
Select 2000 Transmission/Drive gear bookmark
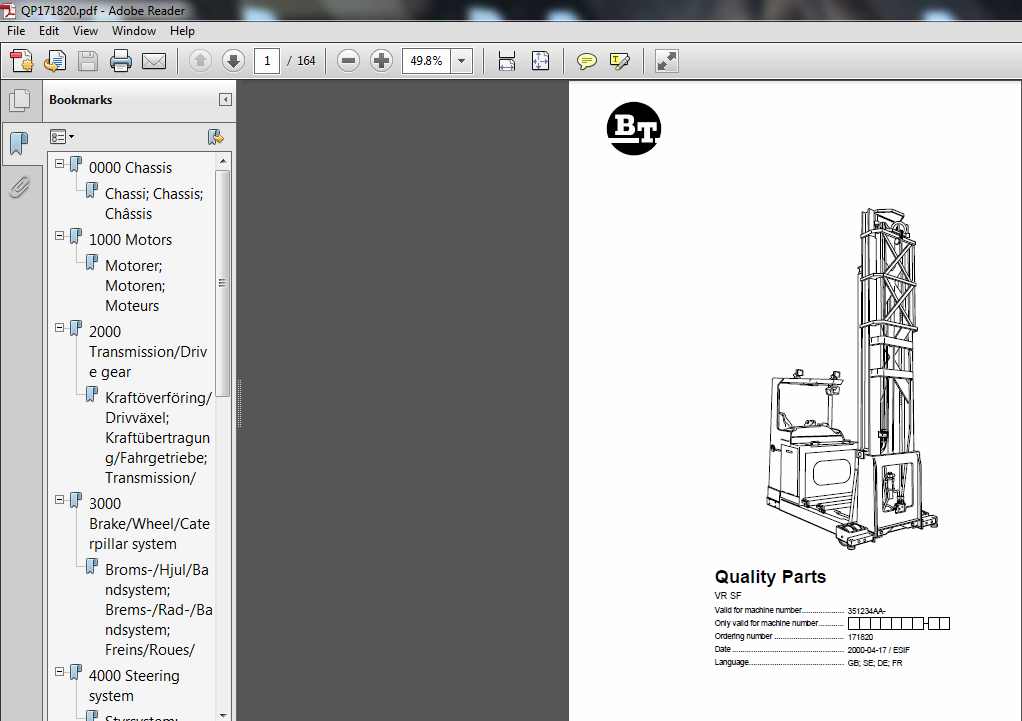pyautogui.click(x=148, y=352)
